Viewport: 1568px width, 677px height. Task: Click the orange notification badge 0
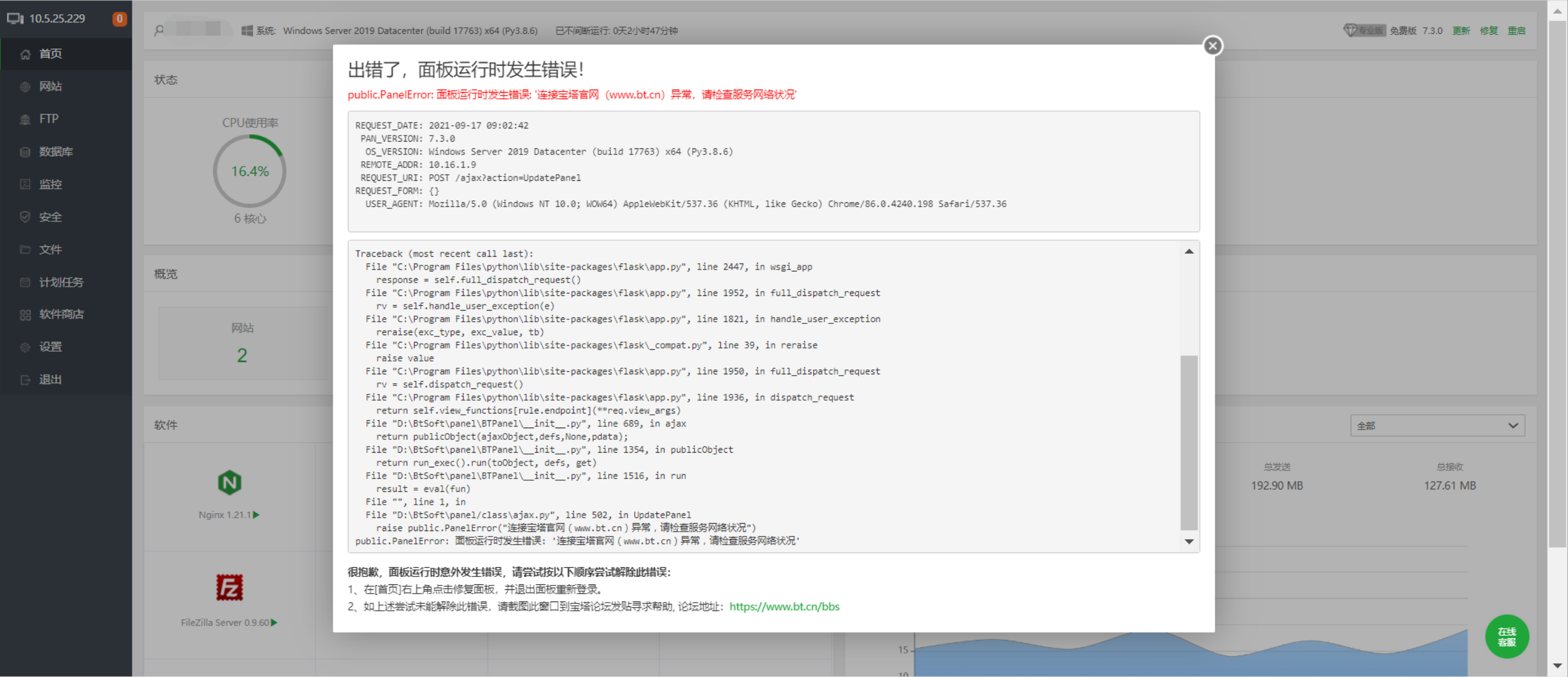pos(119,19)
